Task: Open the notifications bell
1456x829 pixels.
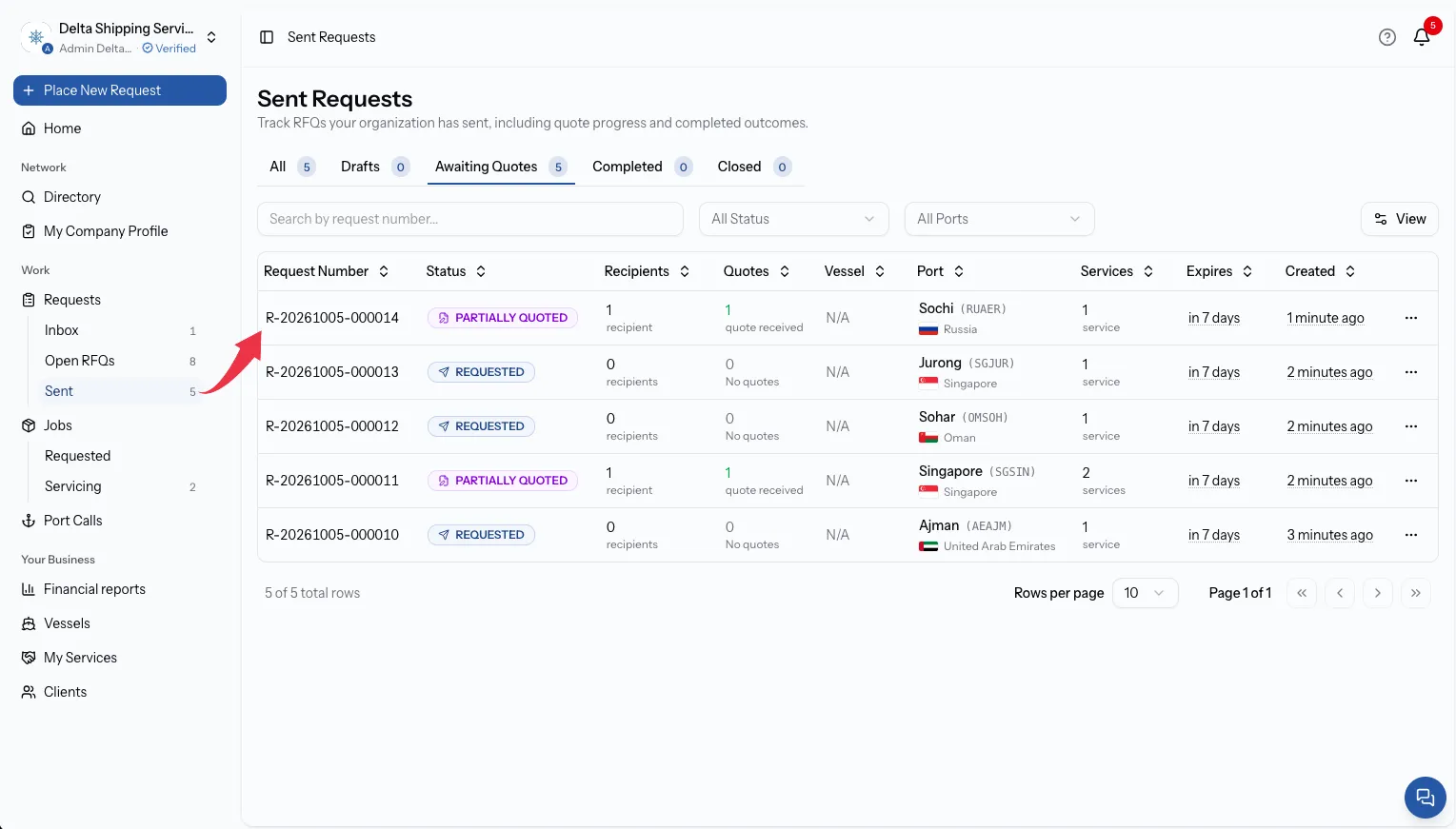Action: click(x=1422, y=37)
